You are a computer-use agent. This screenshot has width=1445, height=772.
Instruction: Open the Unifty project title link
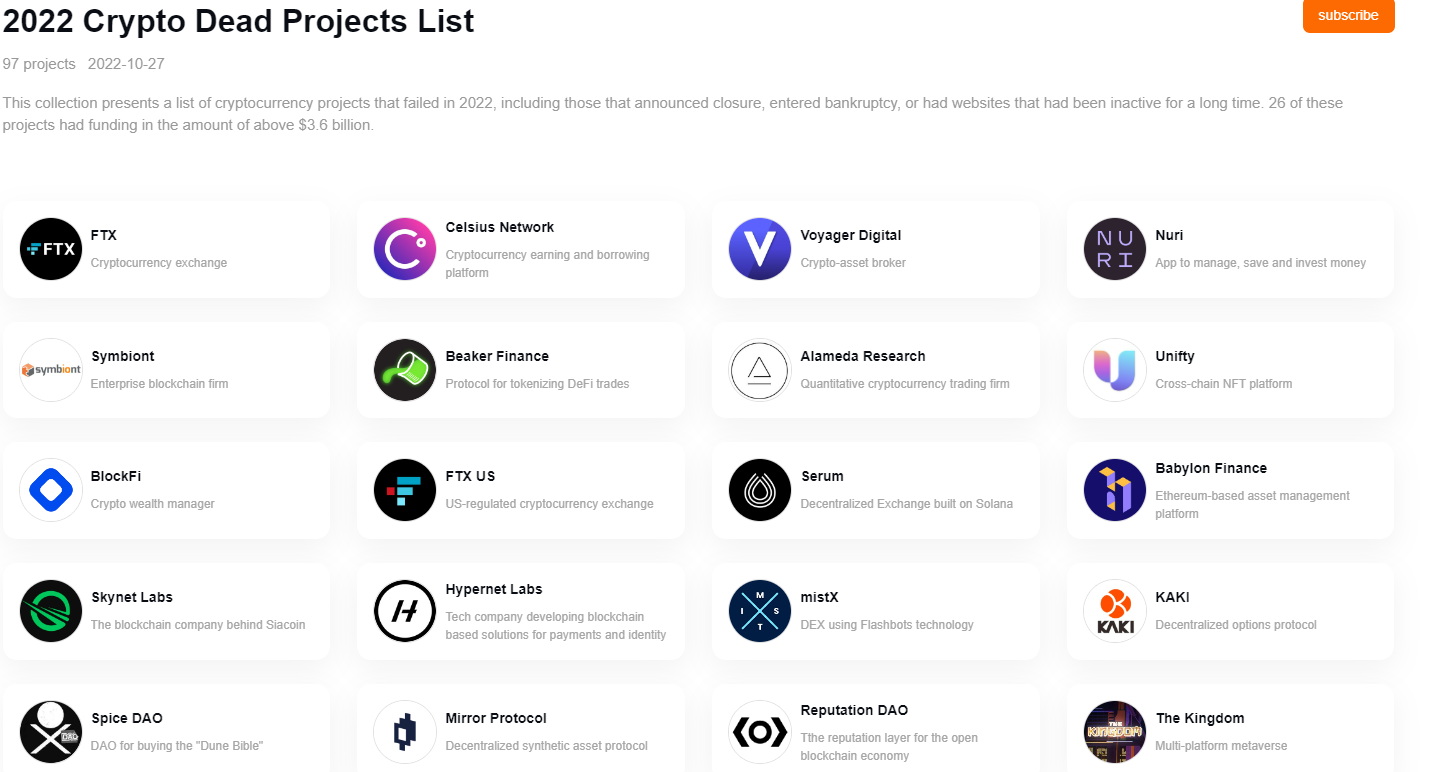1175,356
